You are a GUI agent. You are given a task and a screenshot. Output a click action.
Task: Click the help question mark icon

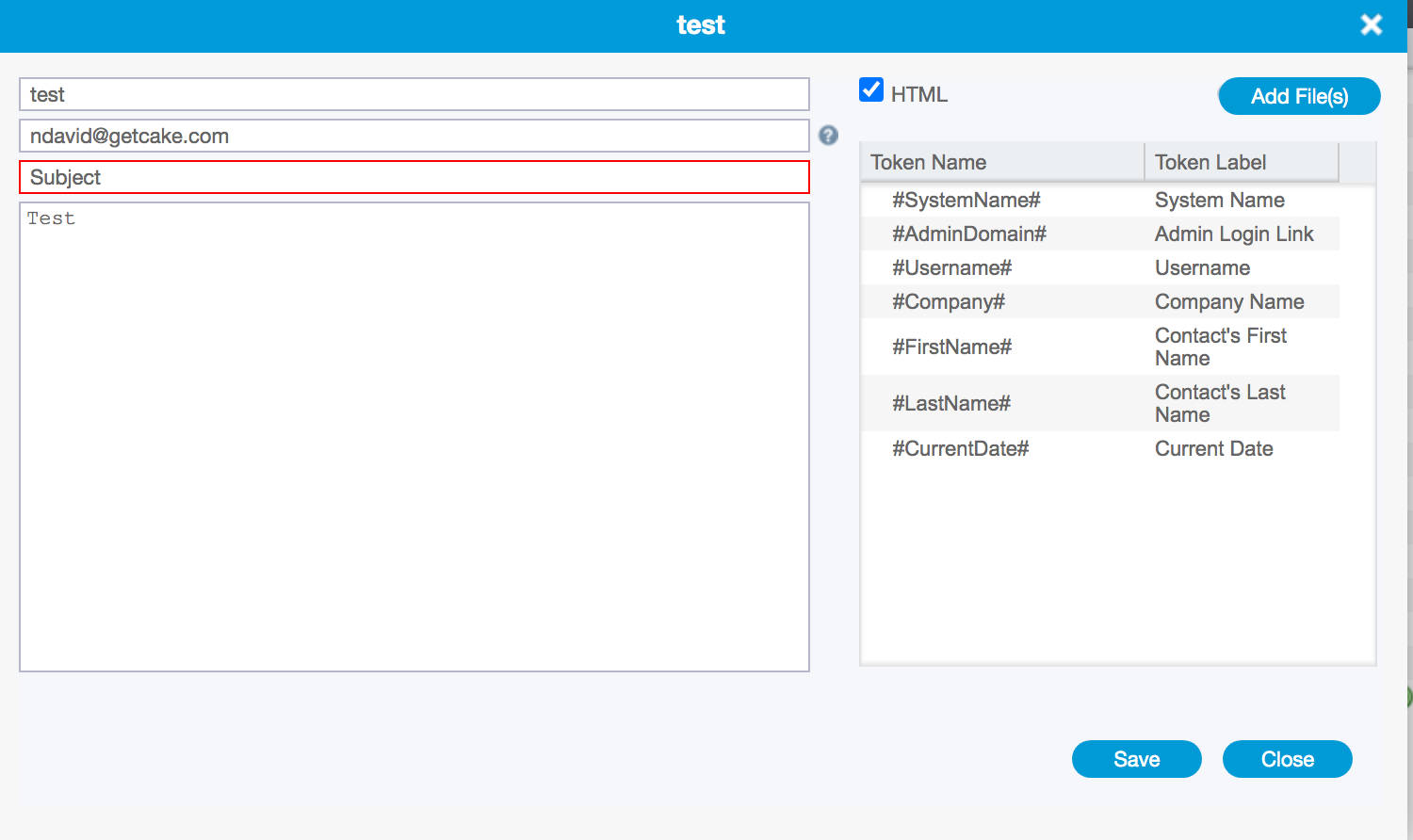point(828,136)
